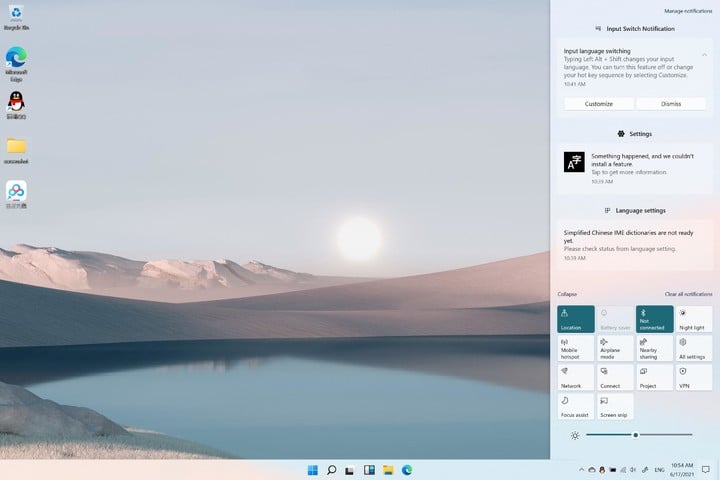This screenshot has height=480, width=720.
Task: Click the brightness slider track
Action: click(x=639, y=435)
